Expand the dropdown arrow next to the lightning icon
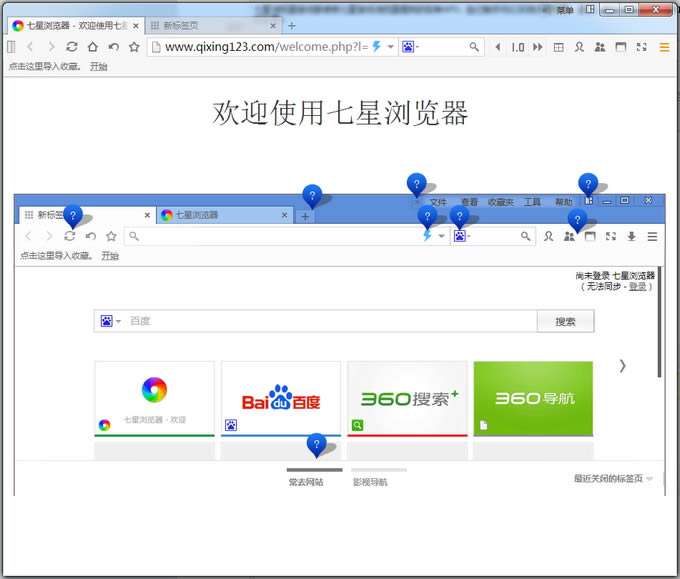 click(x=390, y=47)
